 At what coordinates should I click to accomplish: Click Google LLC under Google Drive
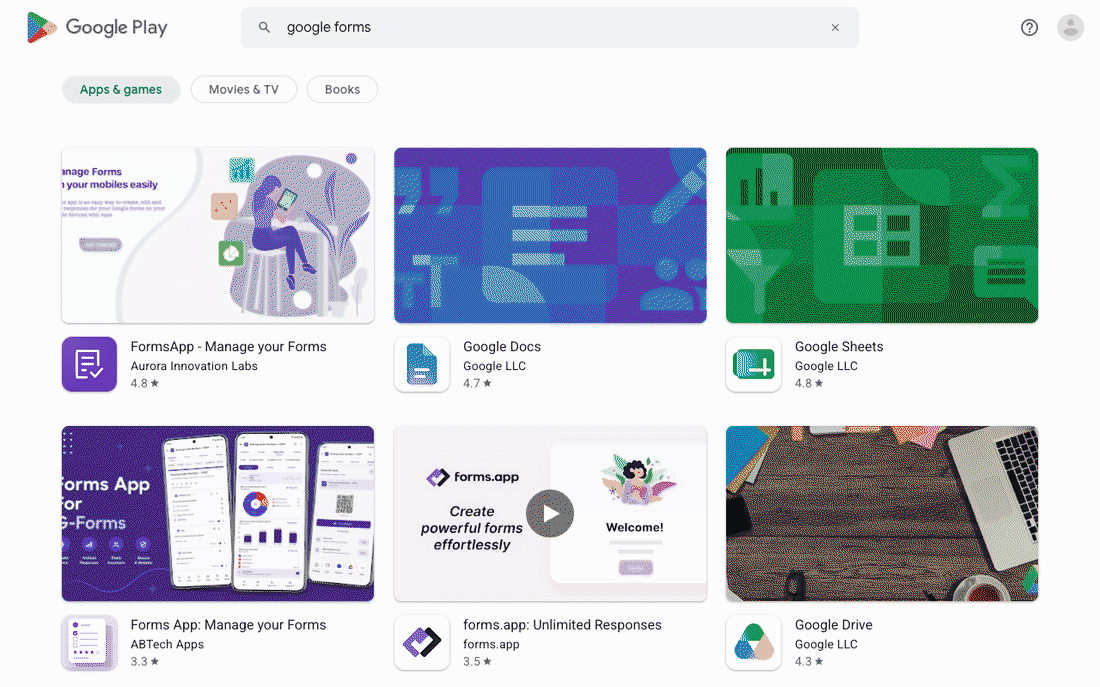[826, 645]
